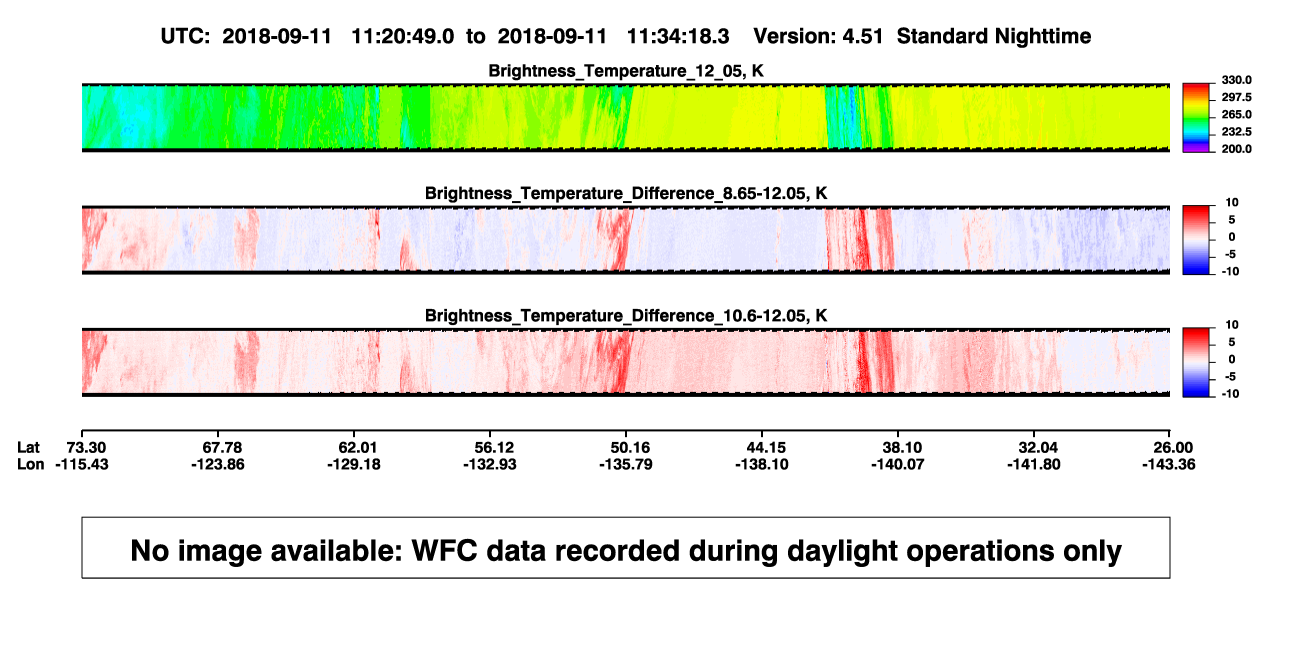Click the Brightness_Temperature_12_05 plot title
This screenshot has height=667, width=1300.
click(626, 71)
